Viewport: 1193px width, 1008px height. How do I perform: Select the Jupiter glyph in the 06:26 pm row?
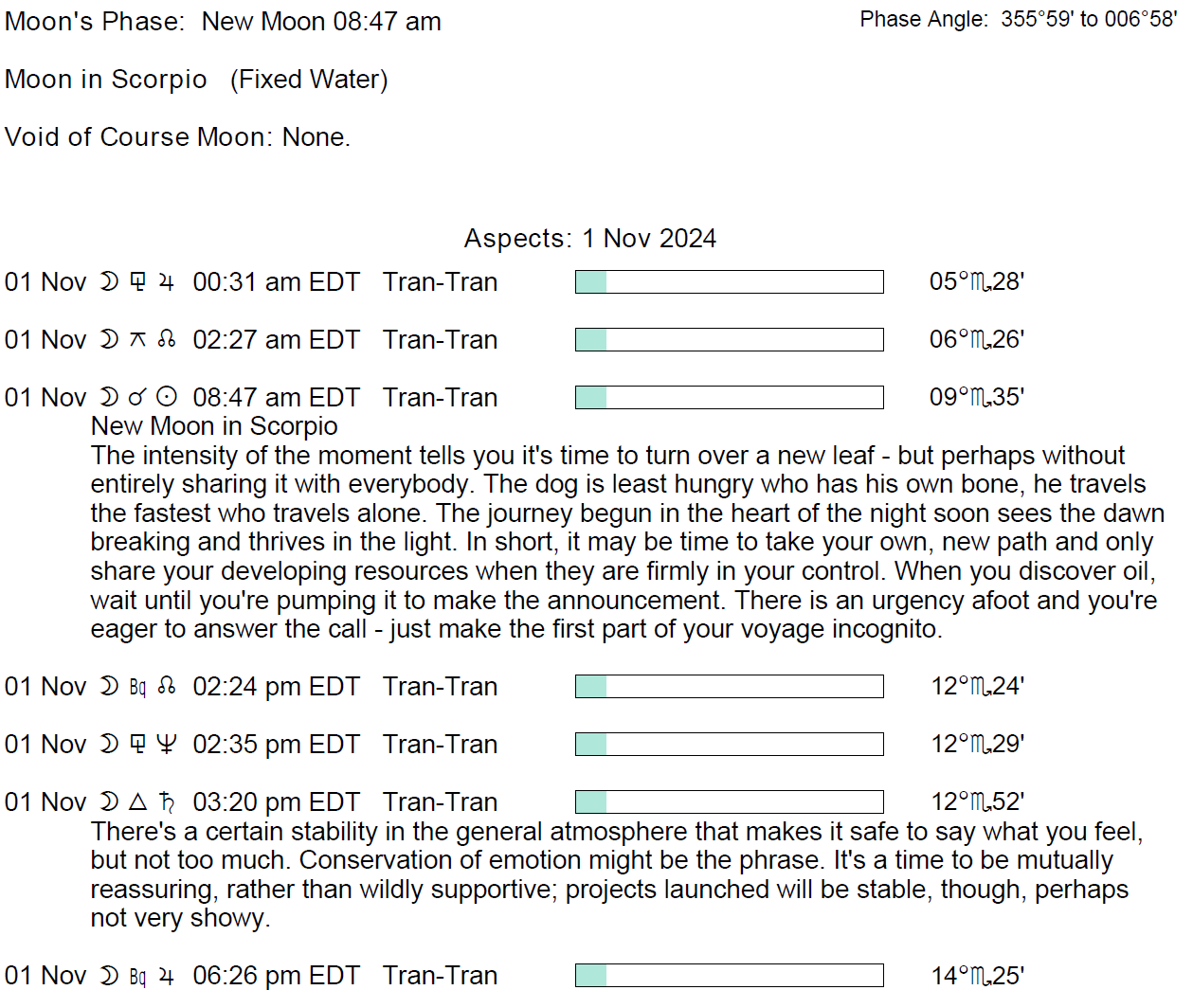point(167,976)
